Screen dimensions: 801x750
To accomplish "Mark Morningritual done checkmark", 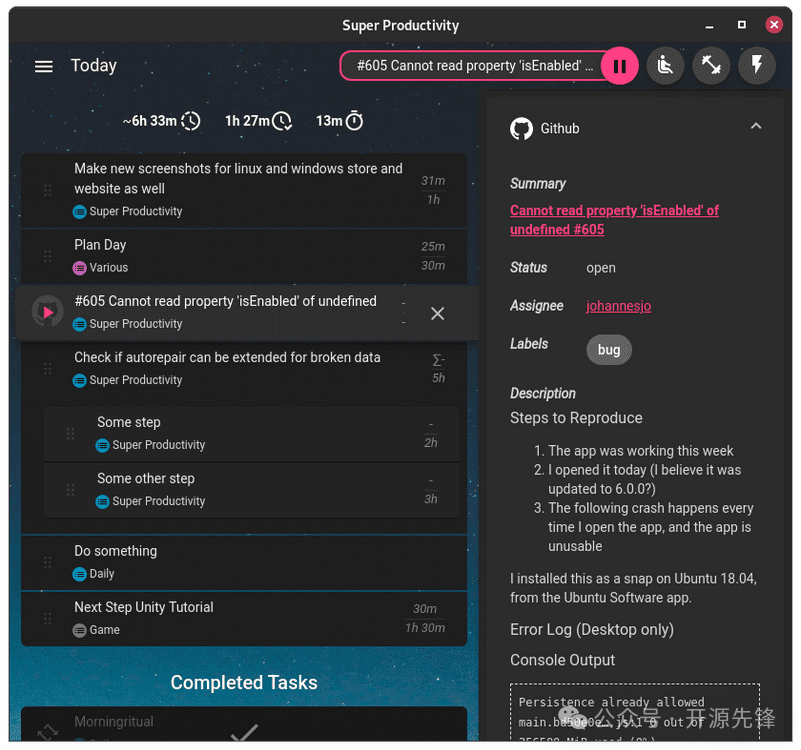I will [x=244, y=732].
